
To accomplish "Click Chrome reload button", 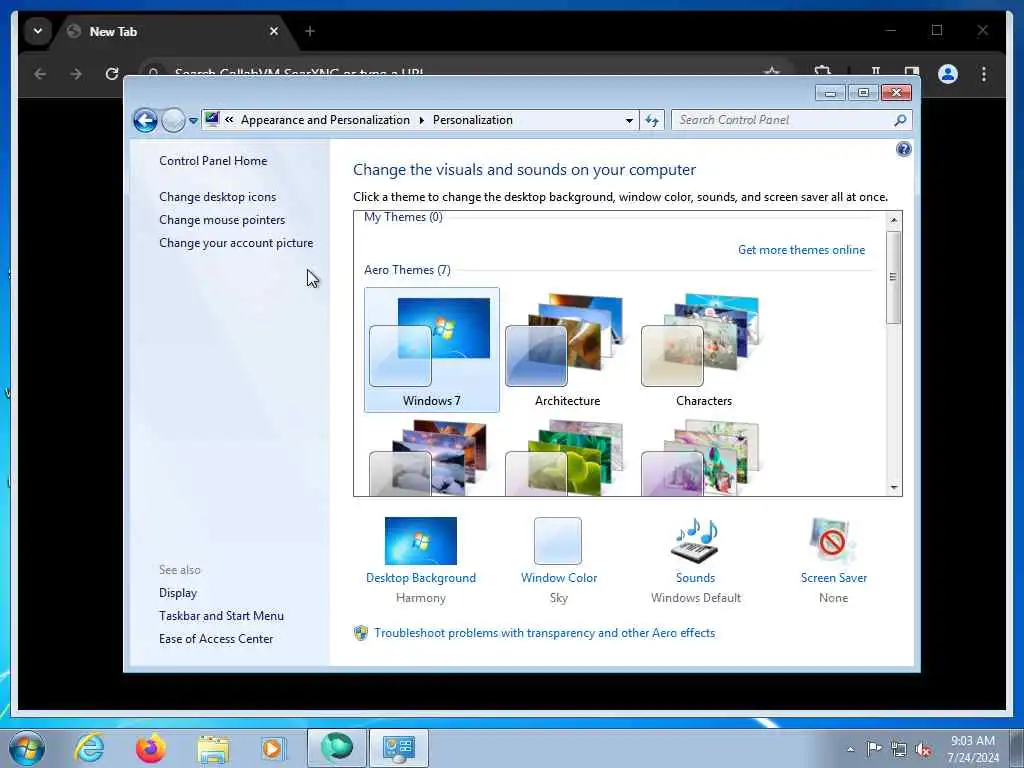I will (112, 74).
